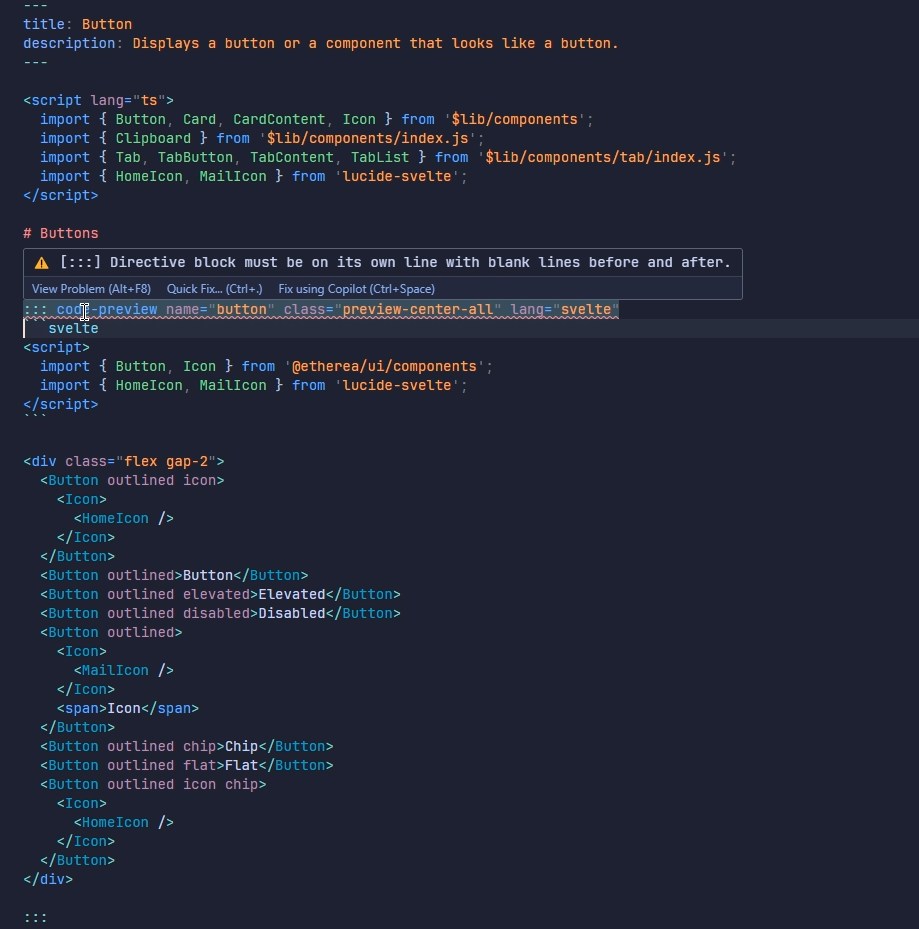Click 'preview-center-all' class value

(x=418, y=309)
